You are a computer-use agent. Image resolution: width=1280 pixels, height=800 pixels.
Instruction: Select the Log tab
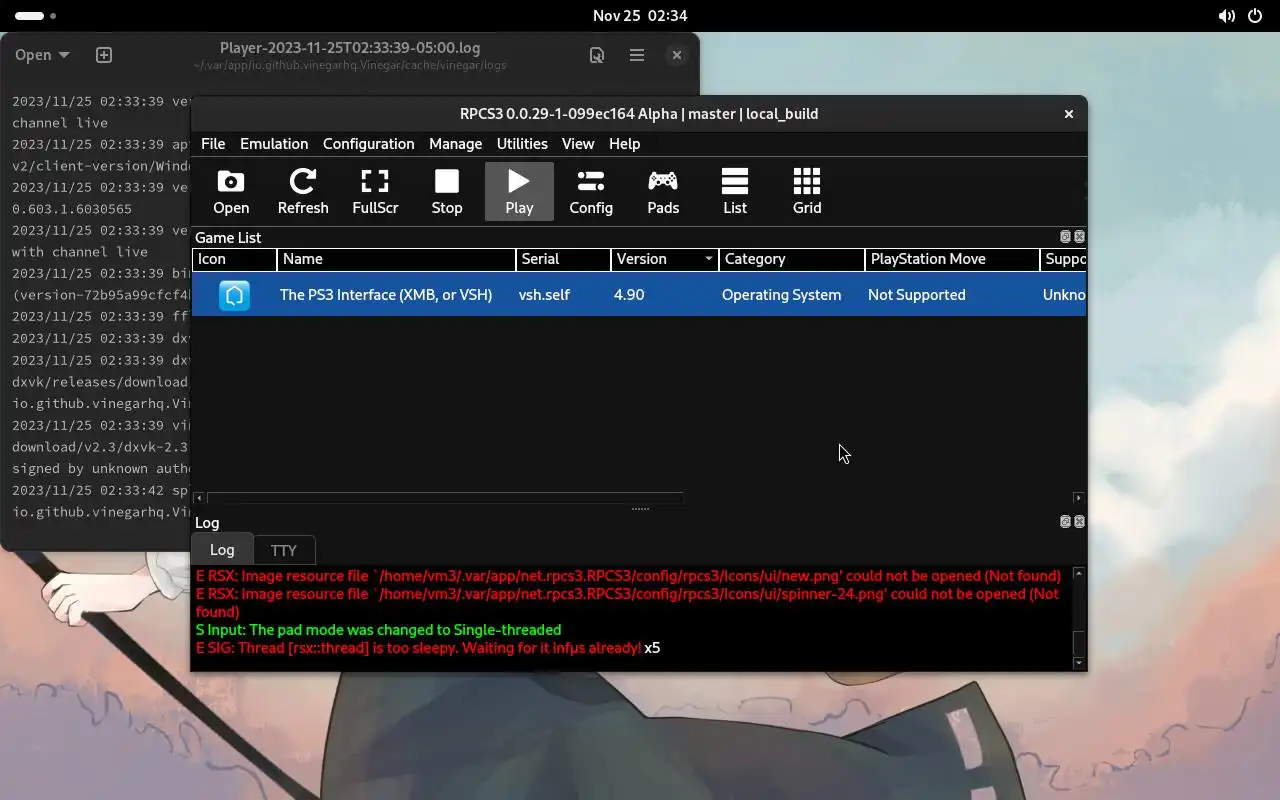point(222,550)
